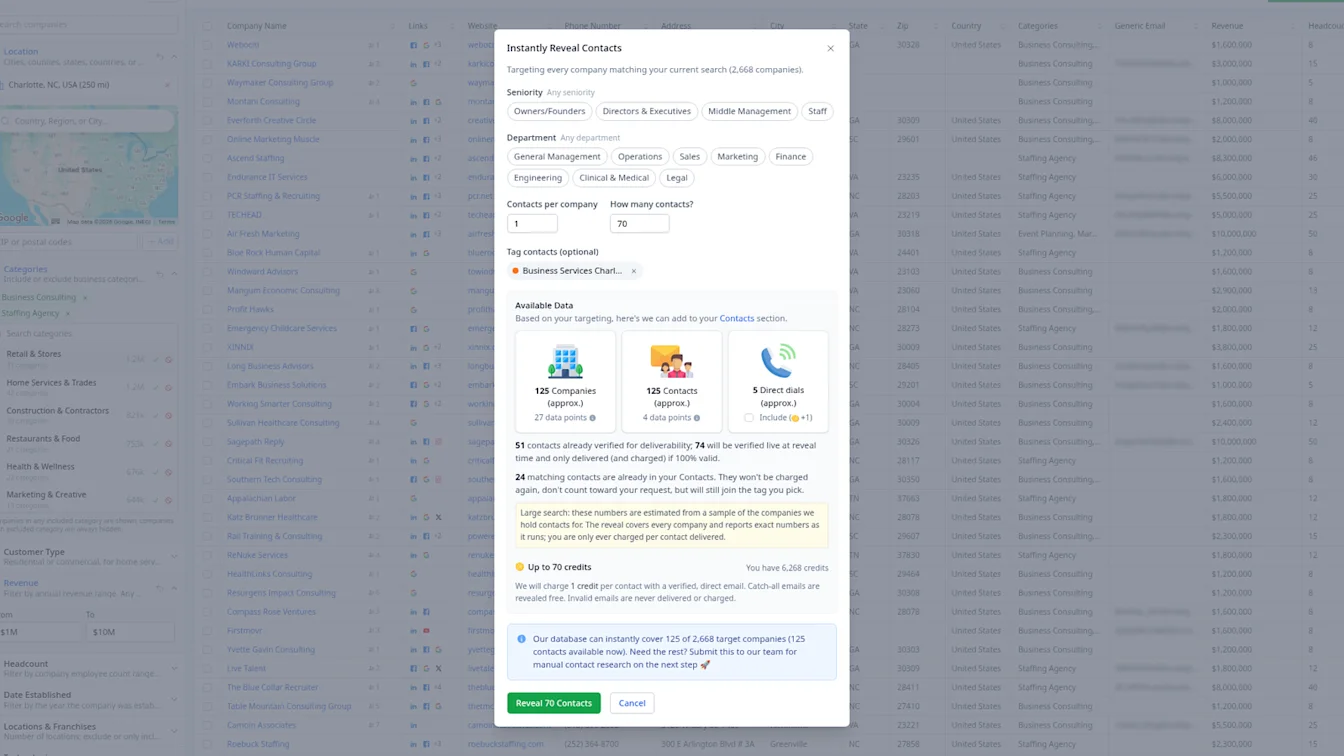Click exclude icon for Retail & Stores category
Viewport: 1344px width, 756px height.
tap(168, 359)
